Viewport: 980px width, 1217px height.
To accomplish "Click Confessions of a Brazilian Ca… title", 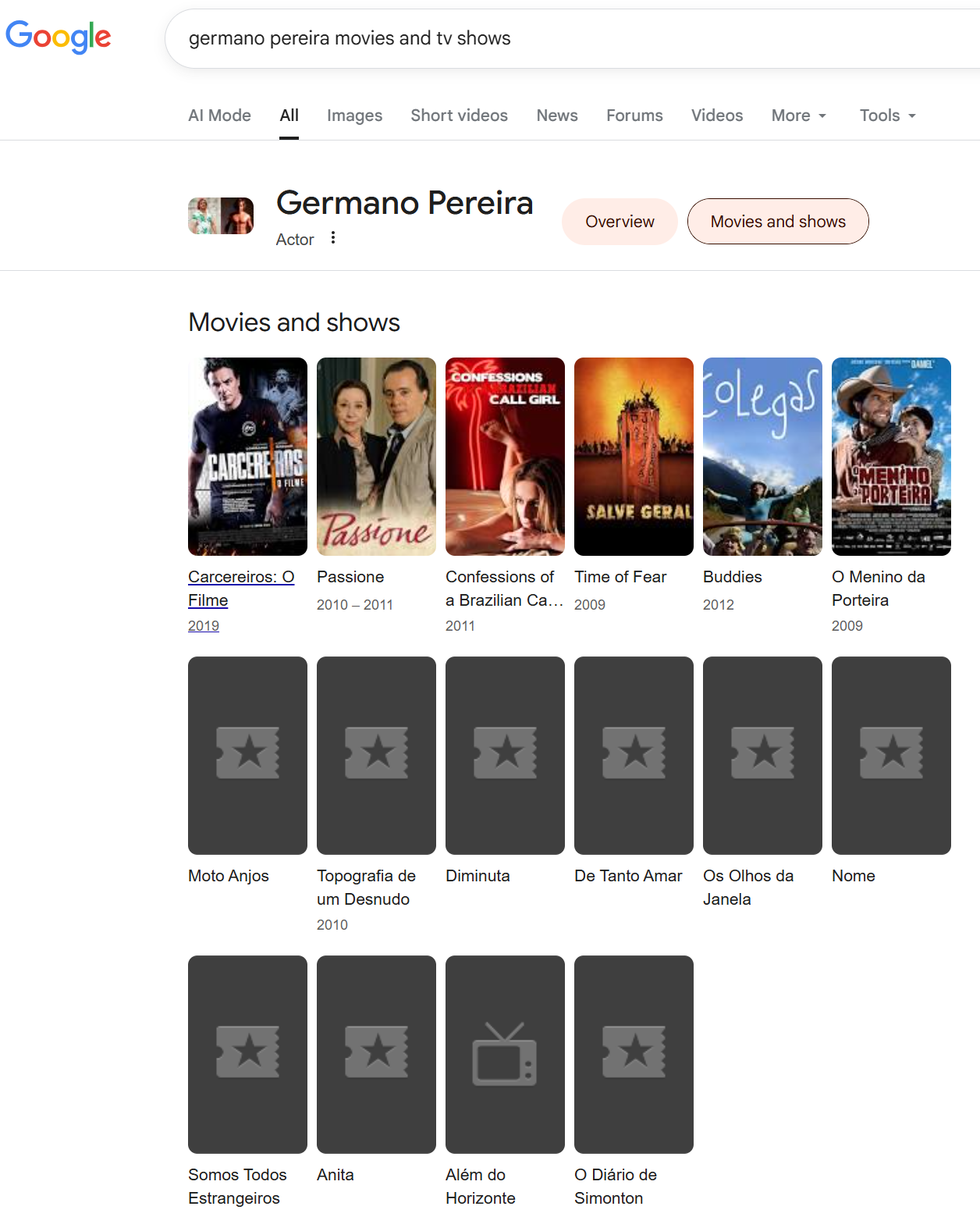I will click(x=504, y=589).
